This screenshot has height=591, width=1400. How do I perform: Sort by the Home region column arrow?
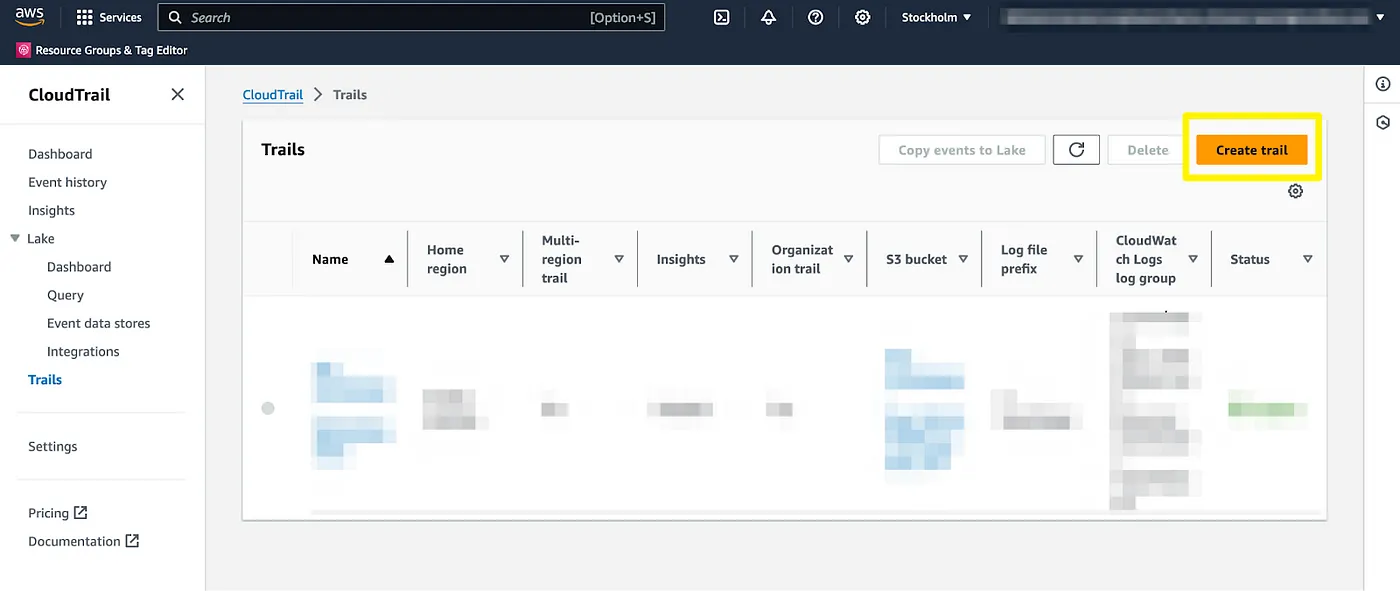coord(504,259)
